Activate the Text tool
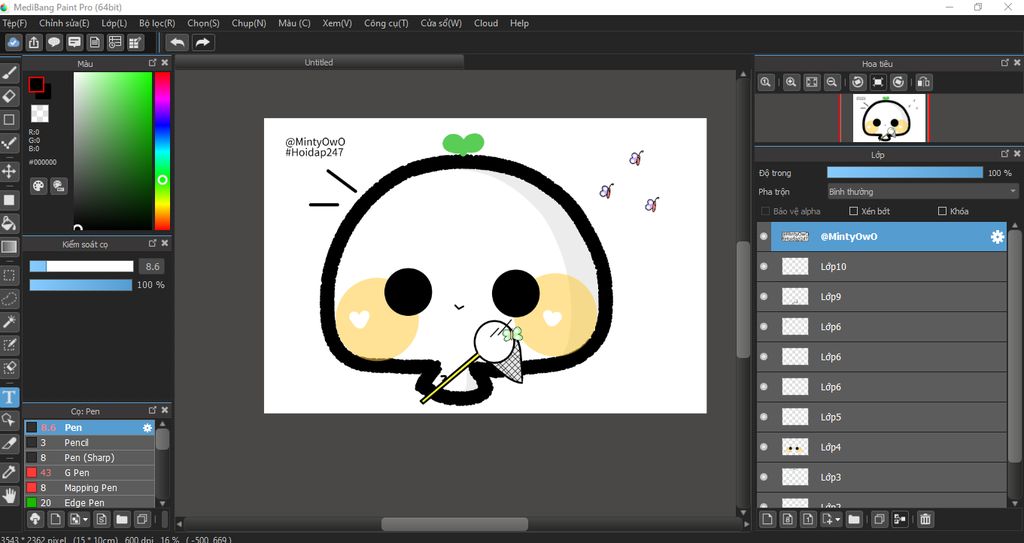This screenshot has height=543, width=1024. coord(9,397)
